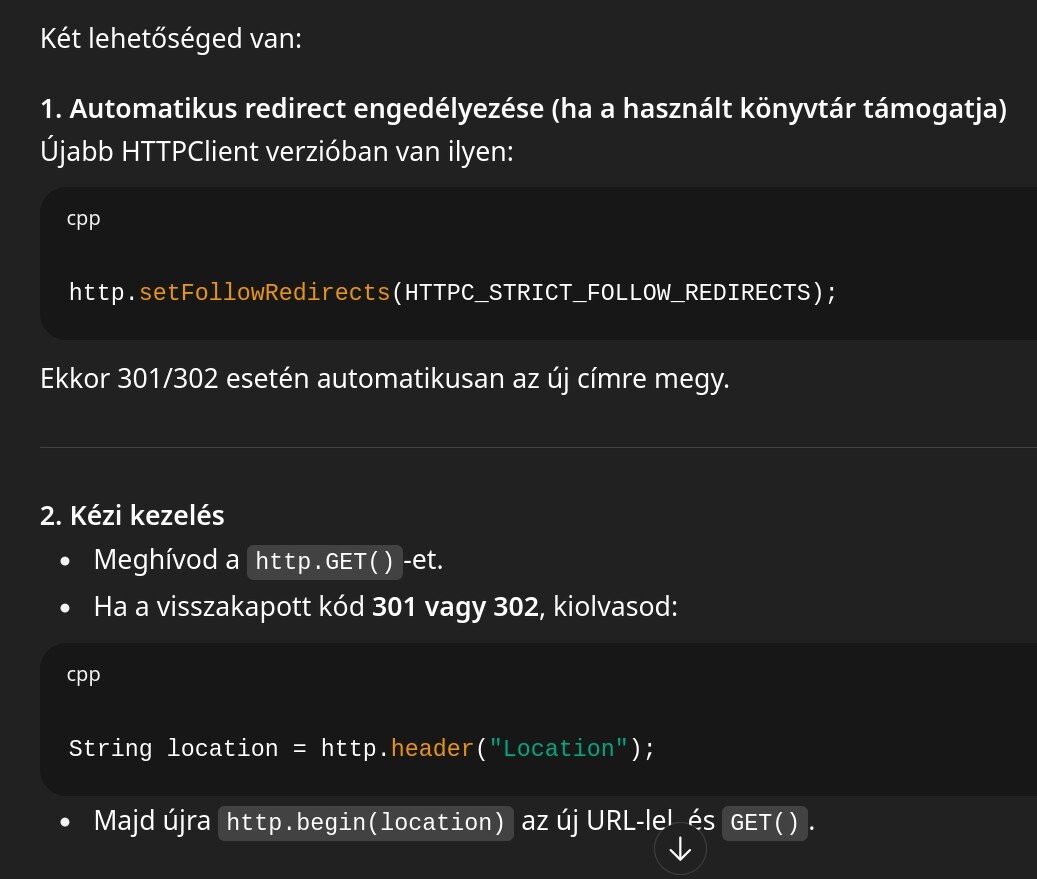Click the GET() inline code in last bullet
This screenshot has height=879, width=1037.
764,823
